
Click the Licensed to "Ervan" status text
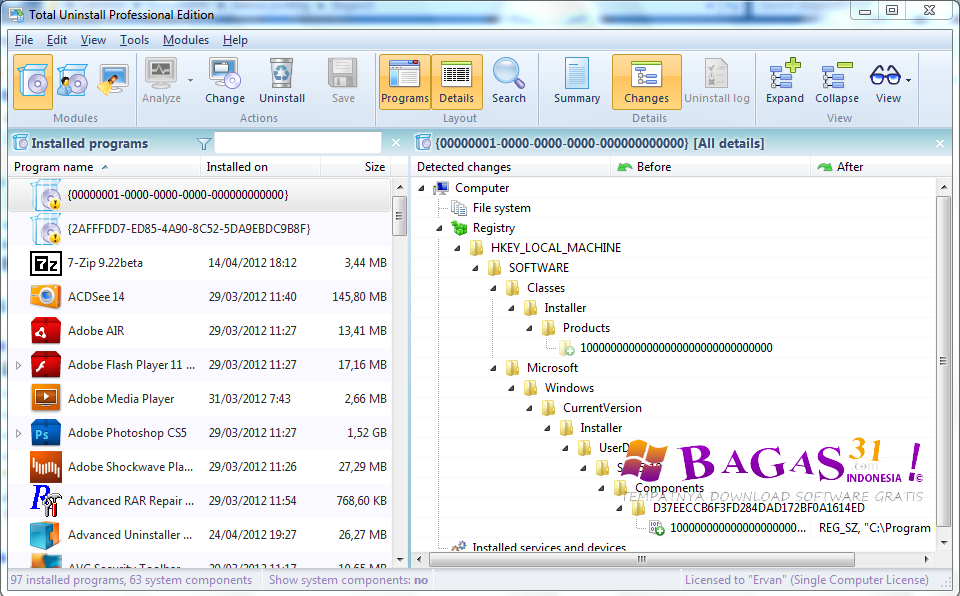click(x=806, y=580)
